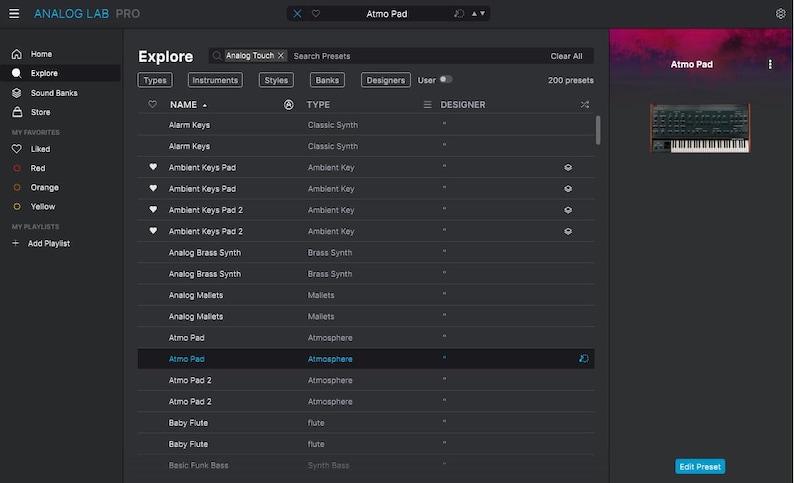Viewport: 794px width, 483px height.
Task: Open the Designers filter dropdown
Action: tap(386, 80)
